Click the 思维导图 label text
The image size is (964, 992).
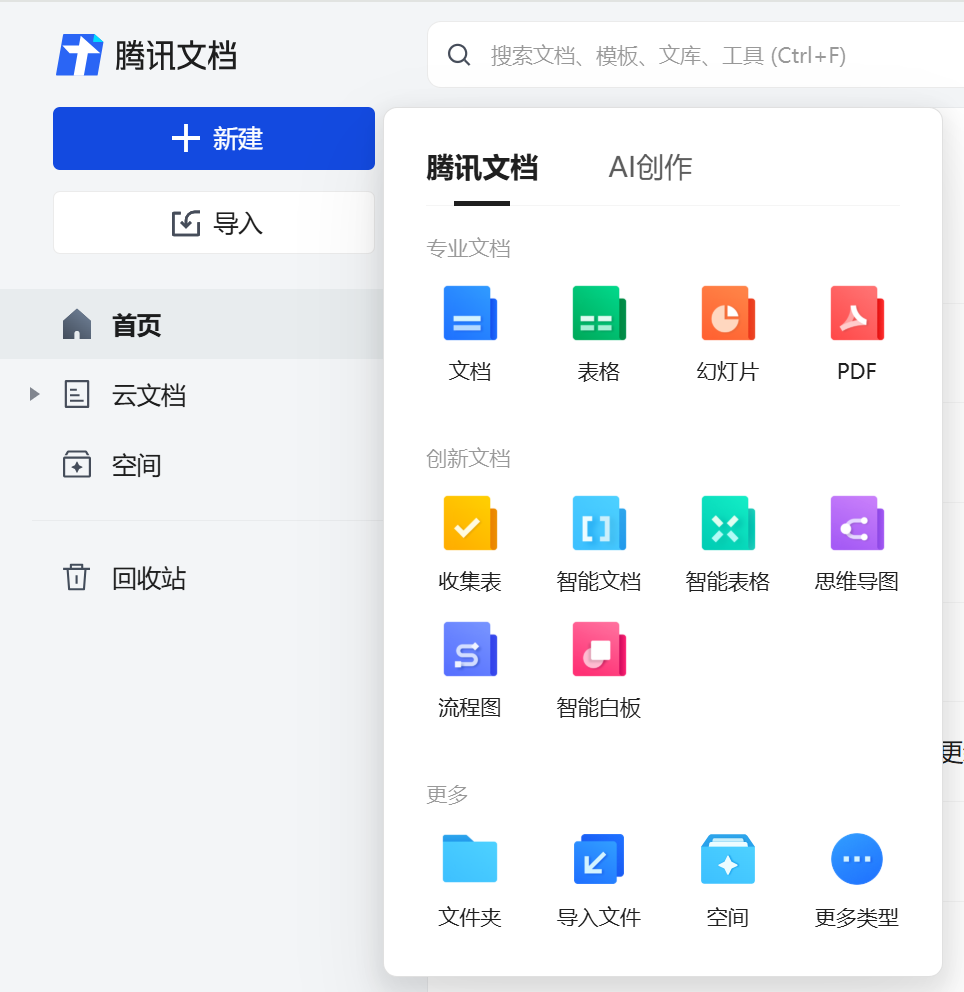(857, 581)
